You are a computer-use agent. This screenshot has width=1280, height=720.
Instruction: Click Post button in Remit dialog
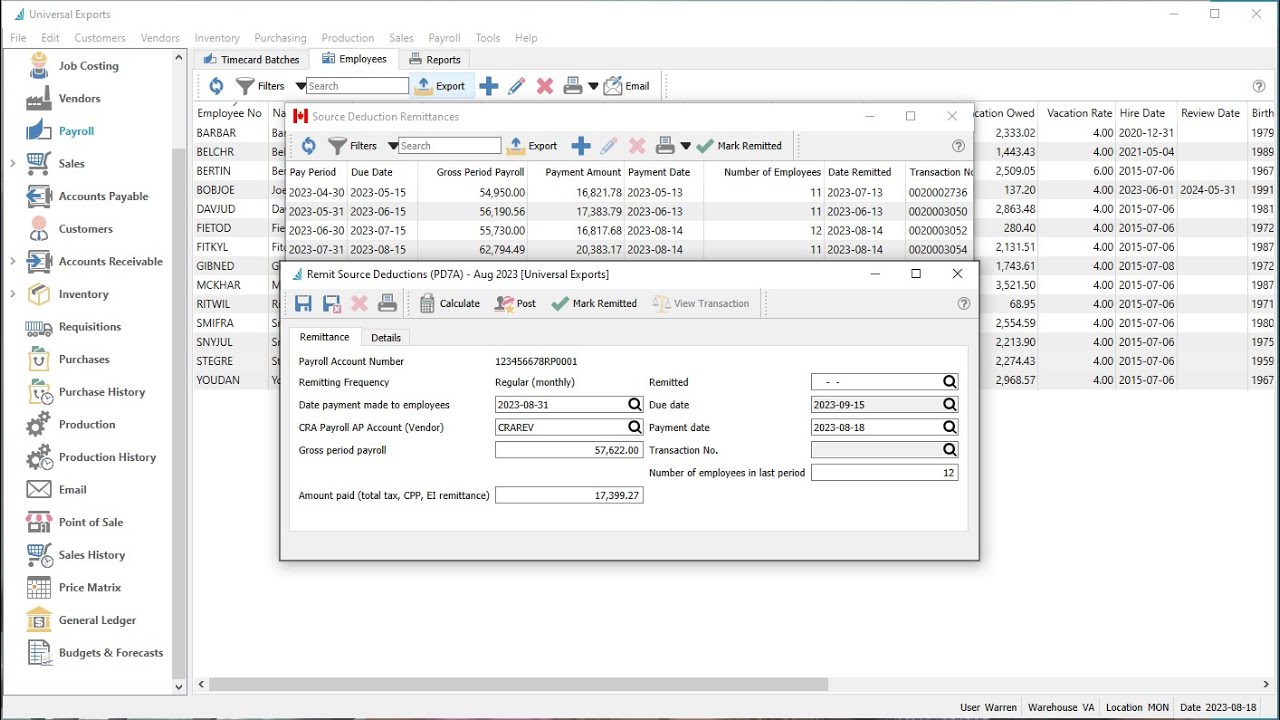coord(516,303)
